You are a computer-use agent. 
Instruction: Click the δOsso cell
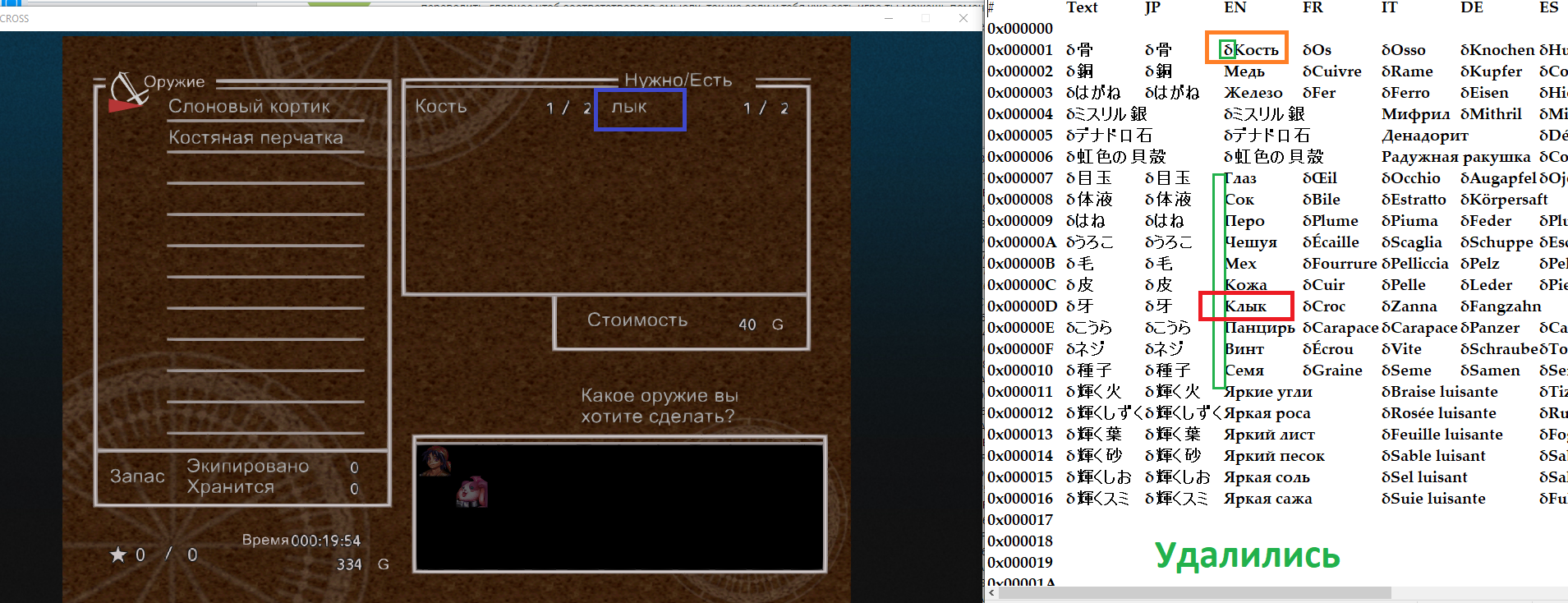click(1404, 50)
